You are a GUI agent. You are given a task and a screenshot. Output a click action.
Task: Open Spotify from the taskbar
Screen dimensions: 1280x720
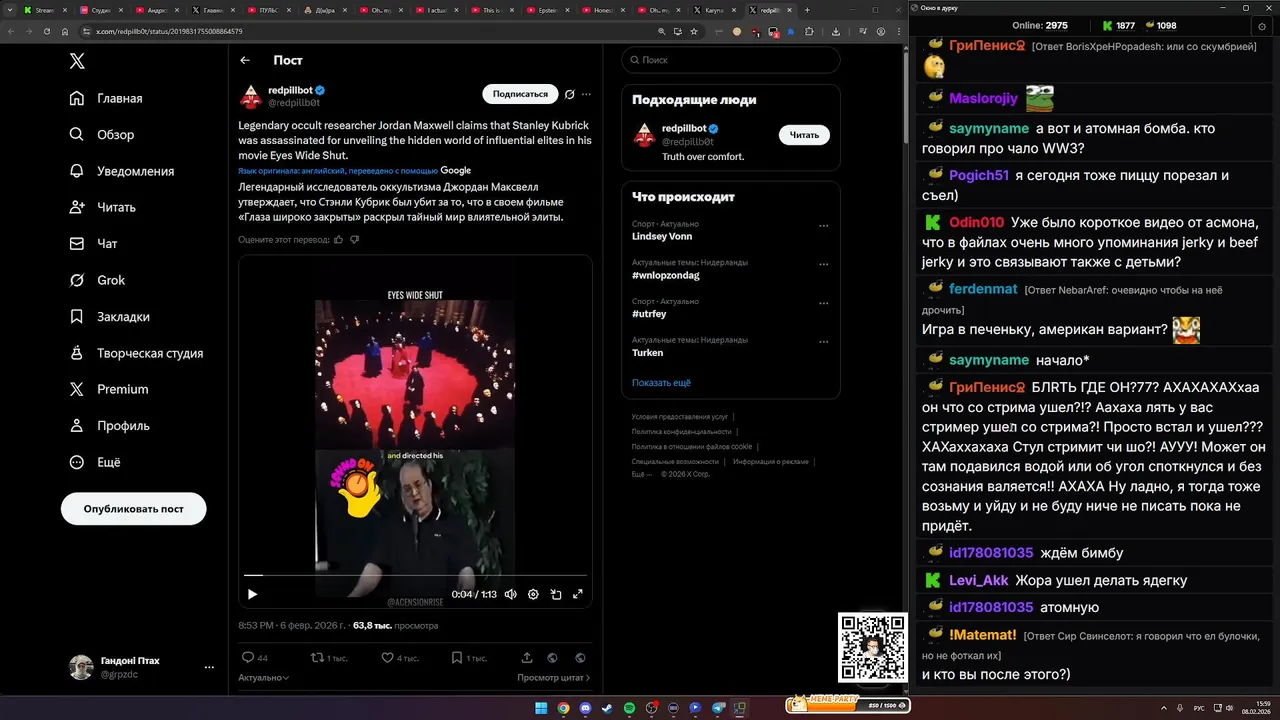coord(629,708)
